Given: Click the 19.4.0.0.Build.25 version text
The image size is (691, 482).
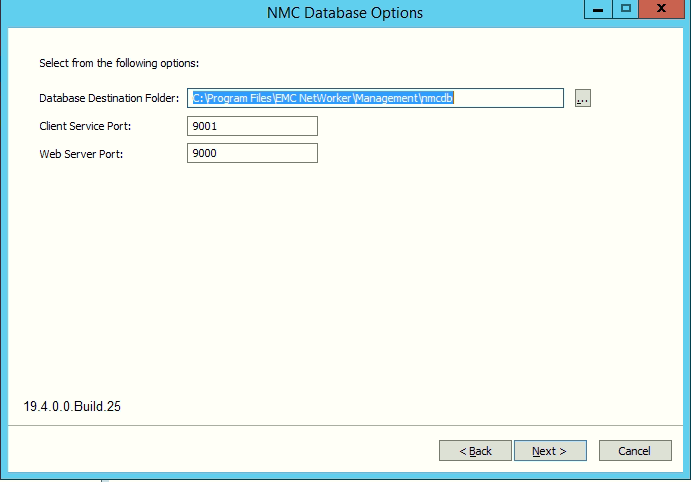Looking at the screenshot, I should (x=73, y=407).
